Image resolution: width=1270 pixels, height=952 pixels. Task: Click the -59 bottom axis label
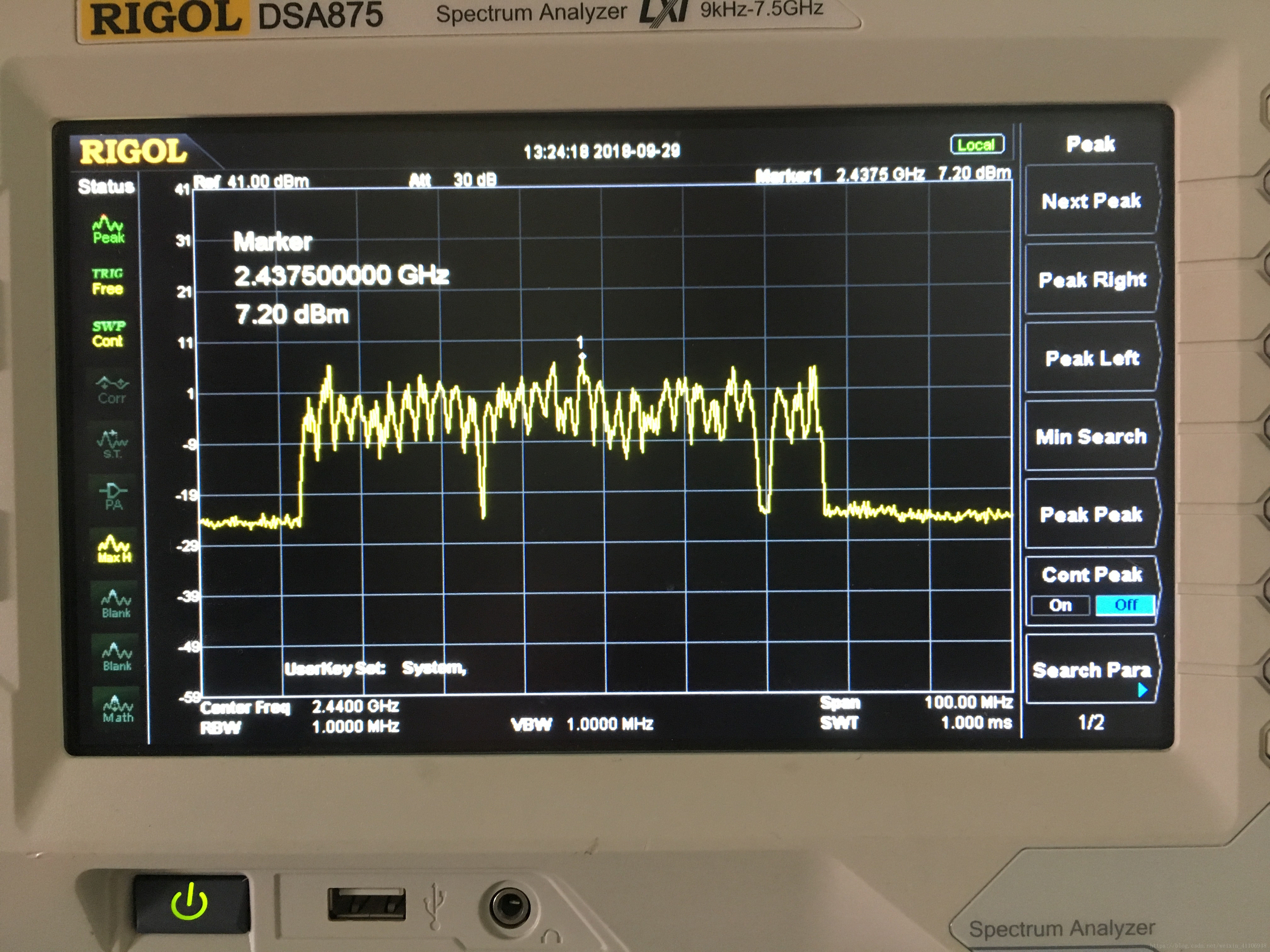tap(190, 697)
